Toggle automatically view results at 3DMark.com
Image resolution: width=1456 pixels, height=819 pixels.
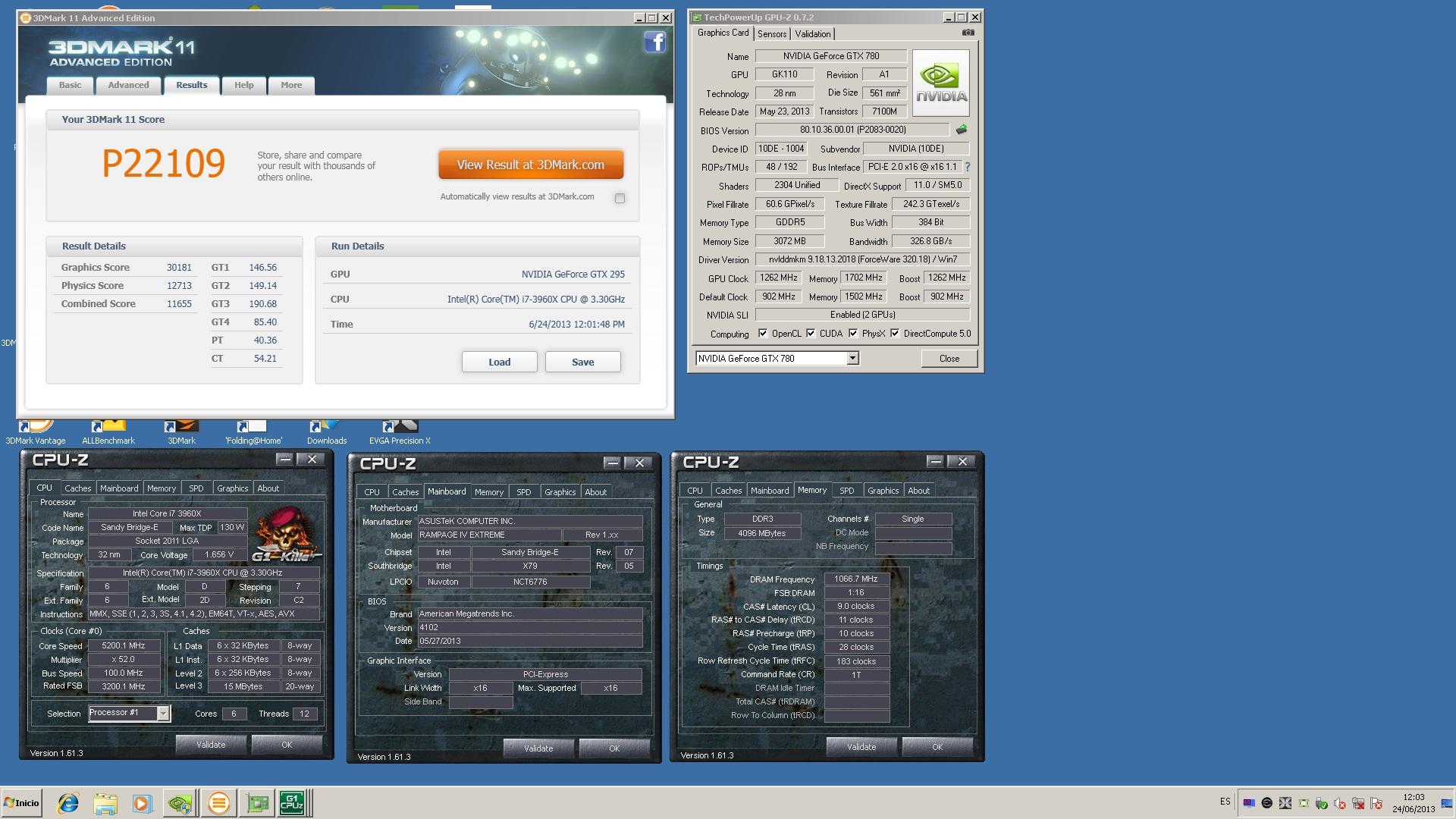(620, 198)
